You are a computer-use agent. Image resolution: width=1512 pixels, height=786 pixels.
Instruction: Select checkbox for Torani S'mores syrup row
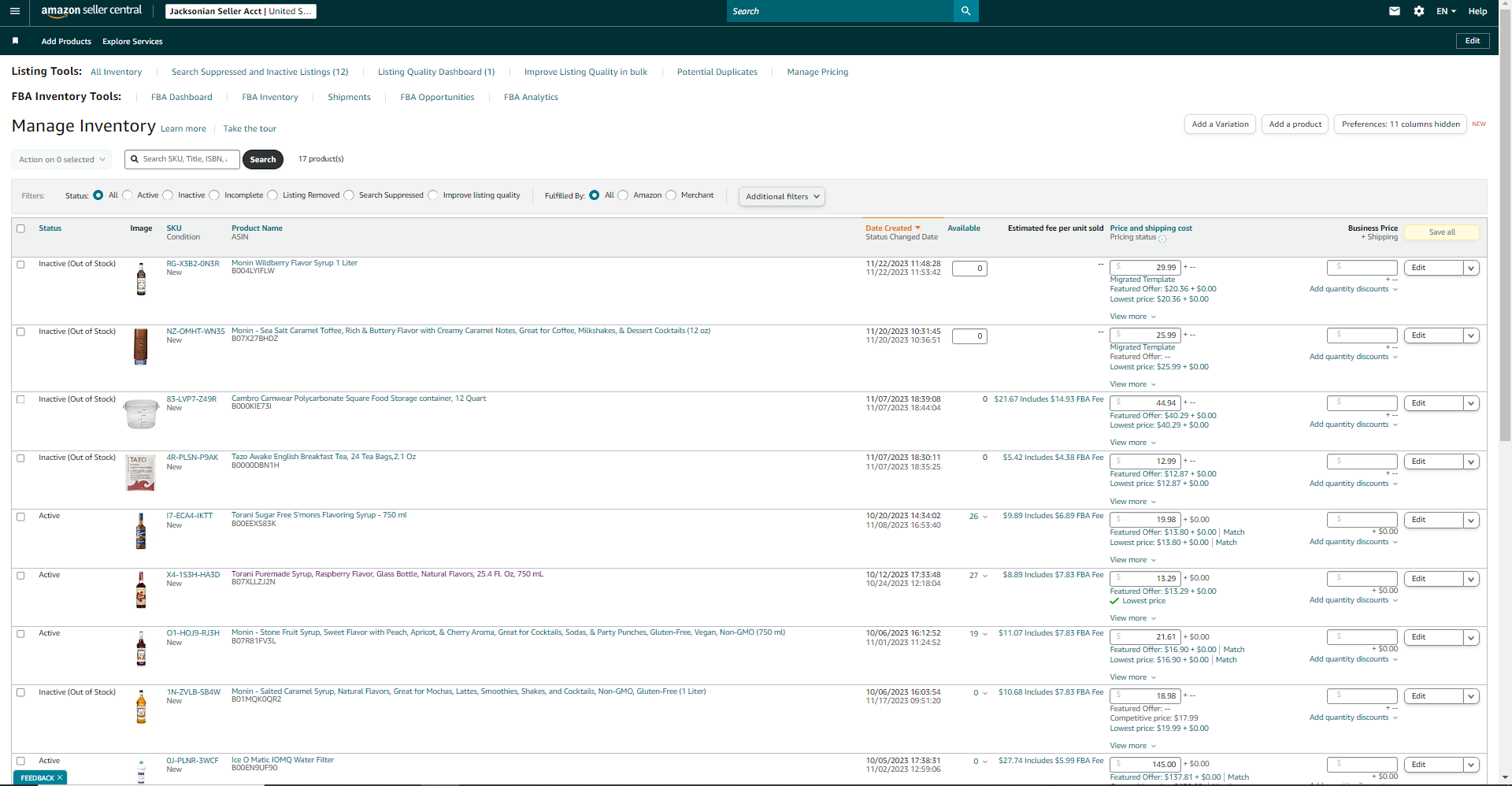tap(21, 517)
